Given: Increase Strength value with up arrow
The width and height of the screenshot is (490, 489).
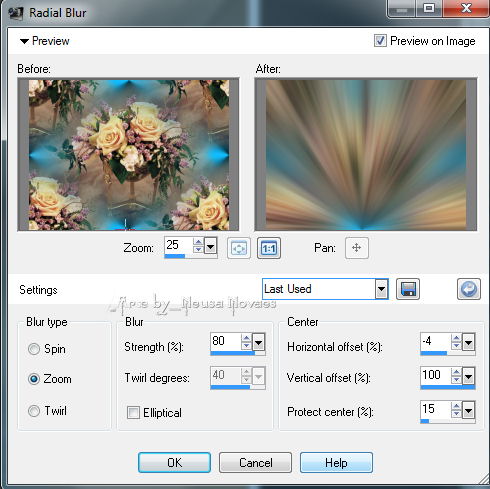Looking at the screenshot, I should tap(246, 338).
